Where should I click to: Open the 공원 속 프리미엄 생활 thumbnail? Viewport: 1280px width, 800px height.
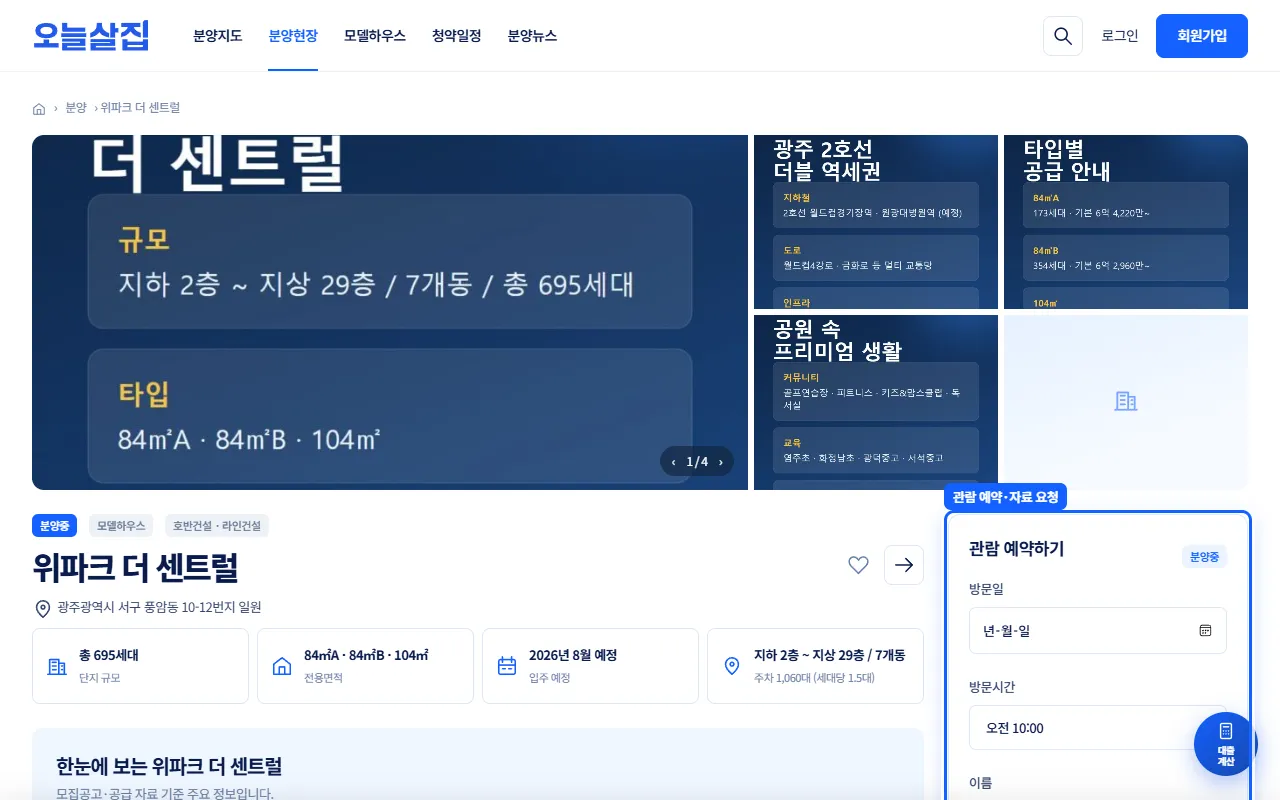[x=876, y=402]
